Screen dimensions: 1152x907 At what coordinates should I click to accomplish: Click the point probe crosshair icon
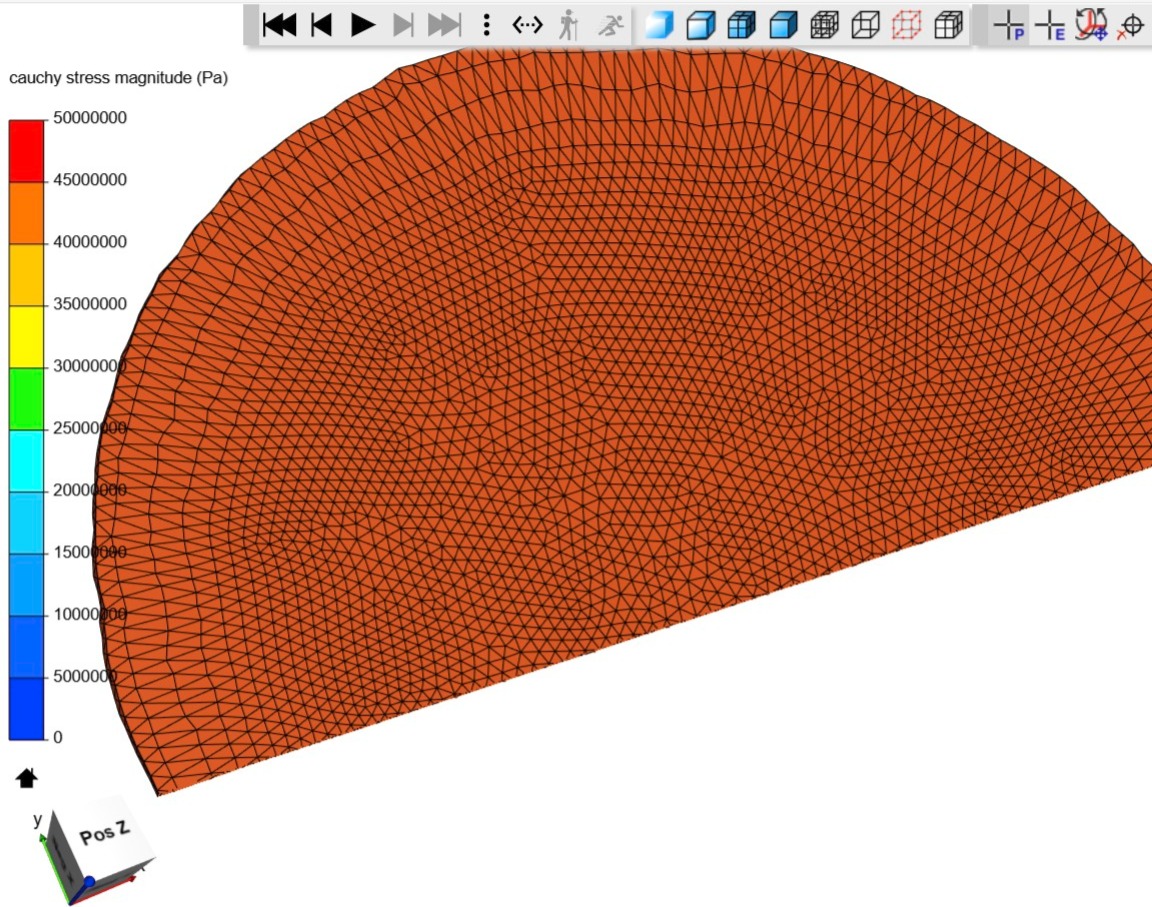tap(1010, 25)
